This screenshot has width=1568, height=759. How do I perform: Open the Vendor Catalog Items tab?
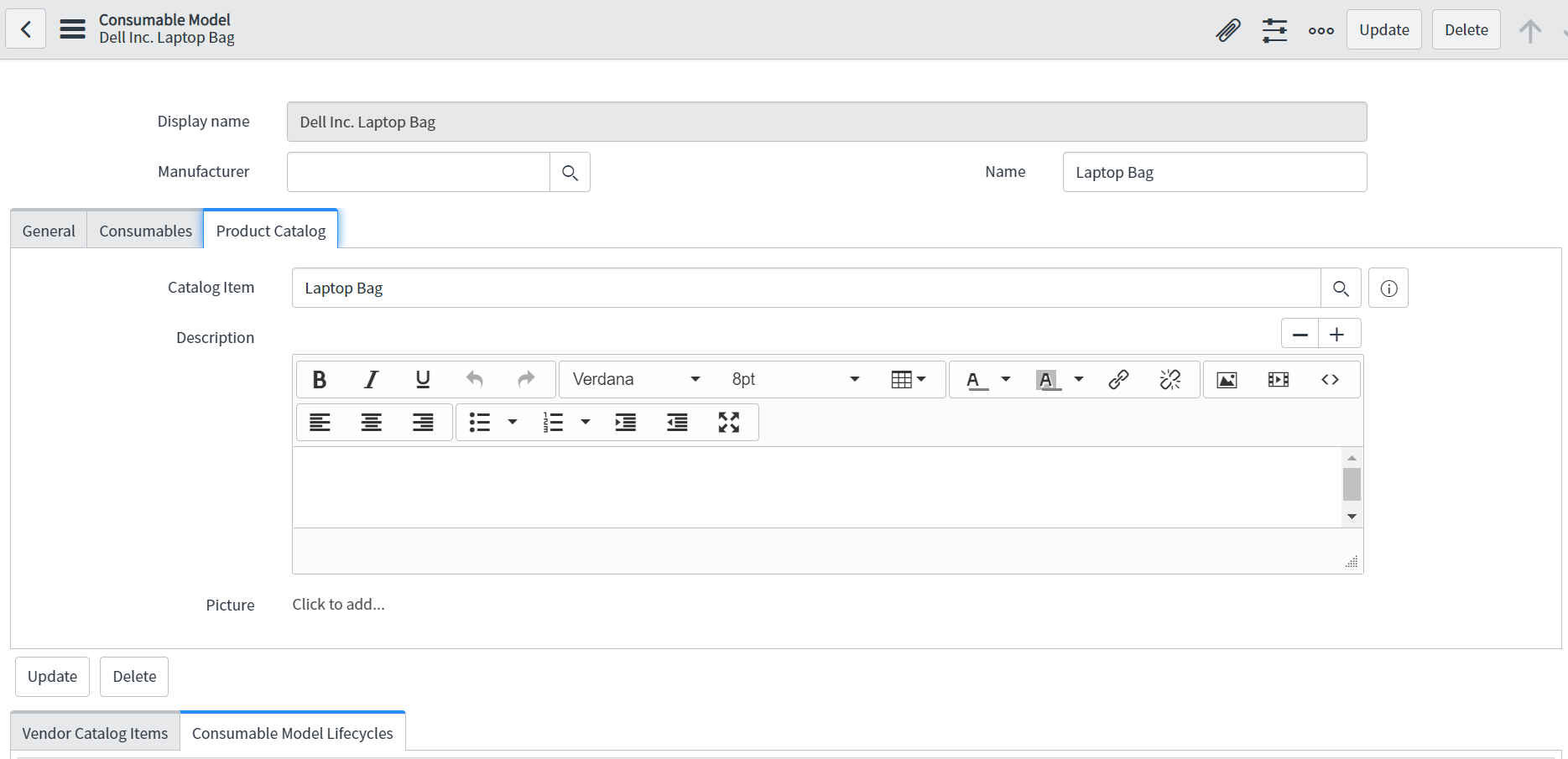[x=95, y=733]
